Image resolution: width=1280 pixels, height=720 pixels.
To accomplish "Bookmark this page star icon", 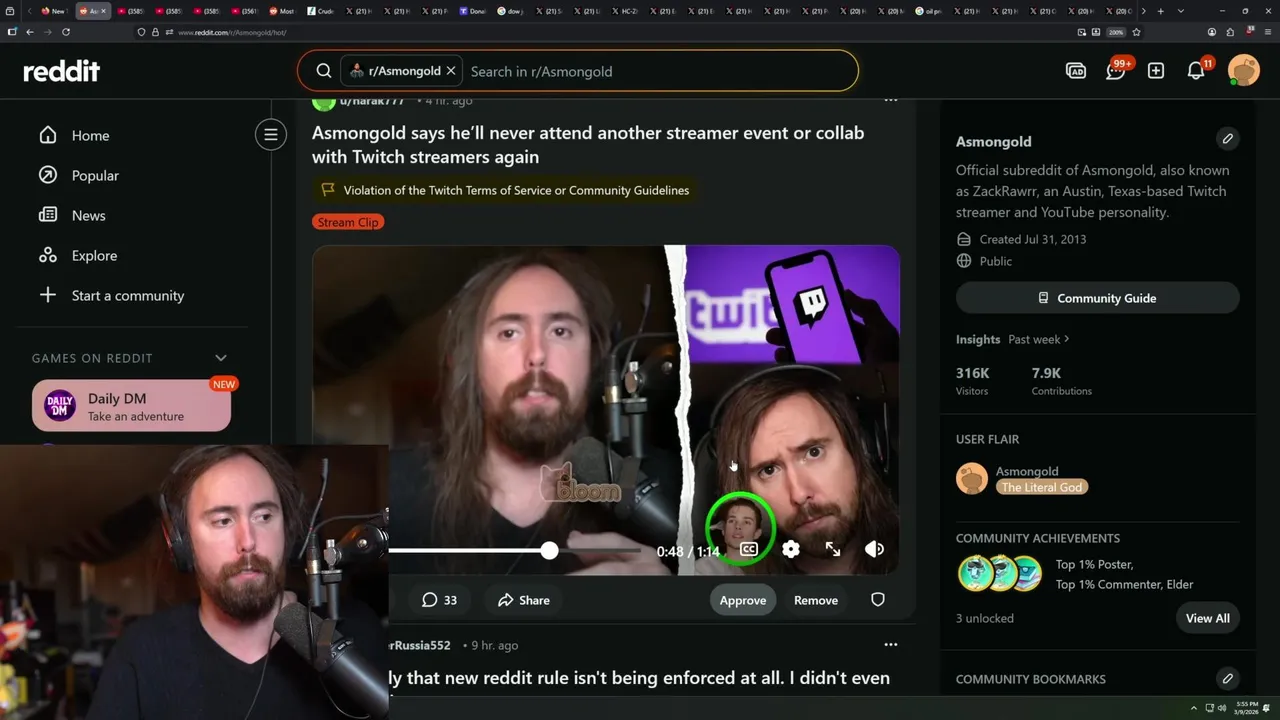I will coord(1136,32).
